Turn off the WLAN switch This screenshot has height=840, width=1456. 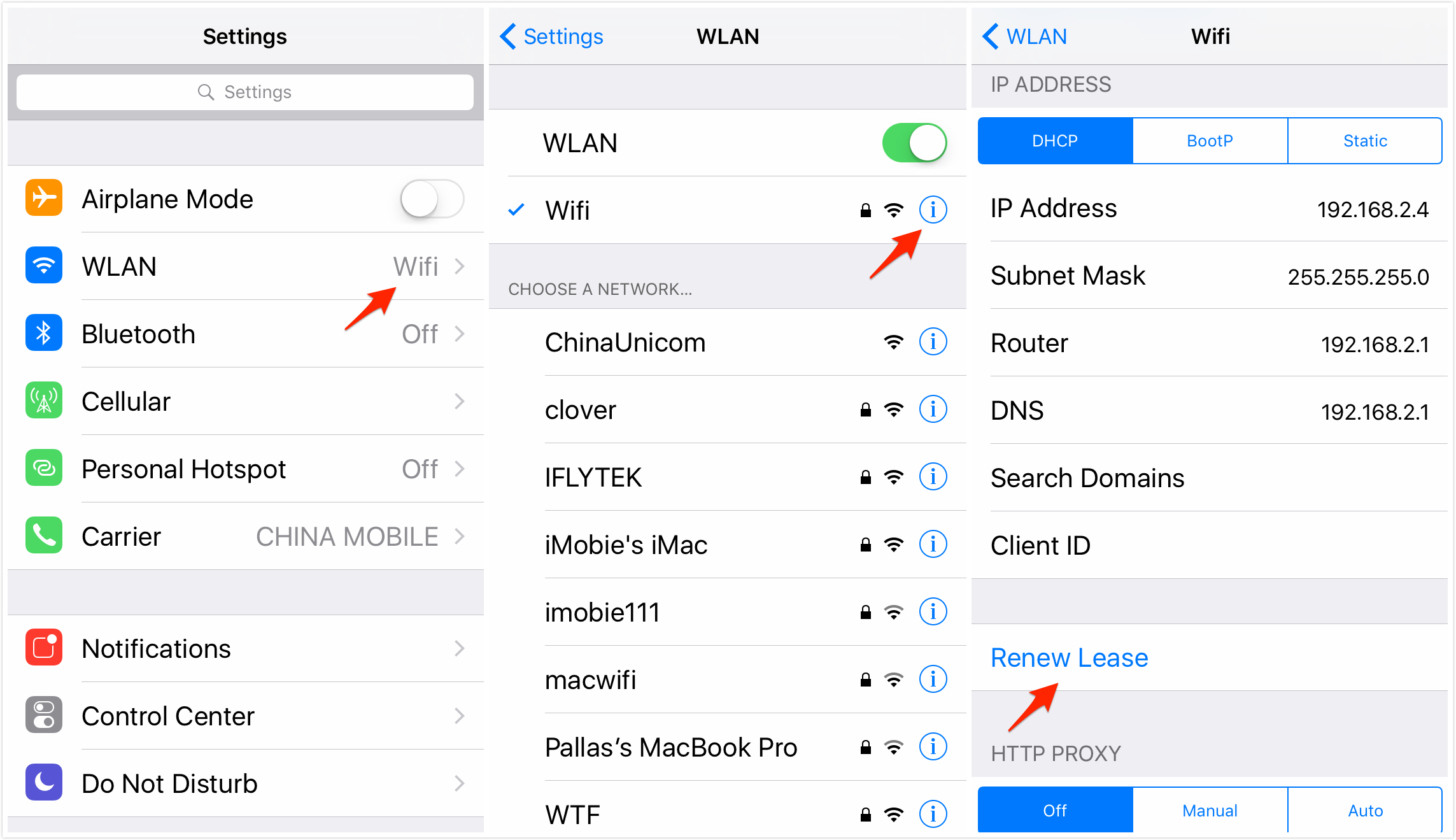point(914,143)
